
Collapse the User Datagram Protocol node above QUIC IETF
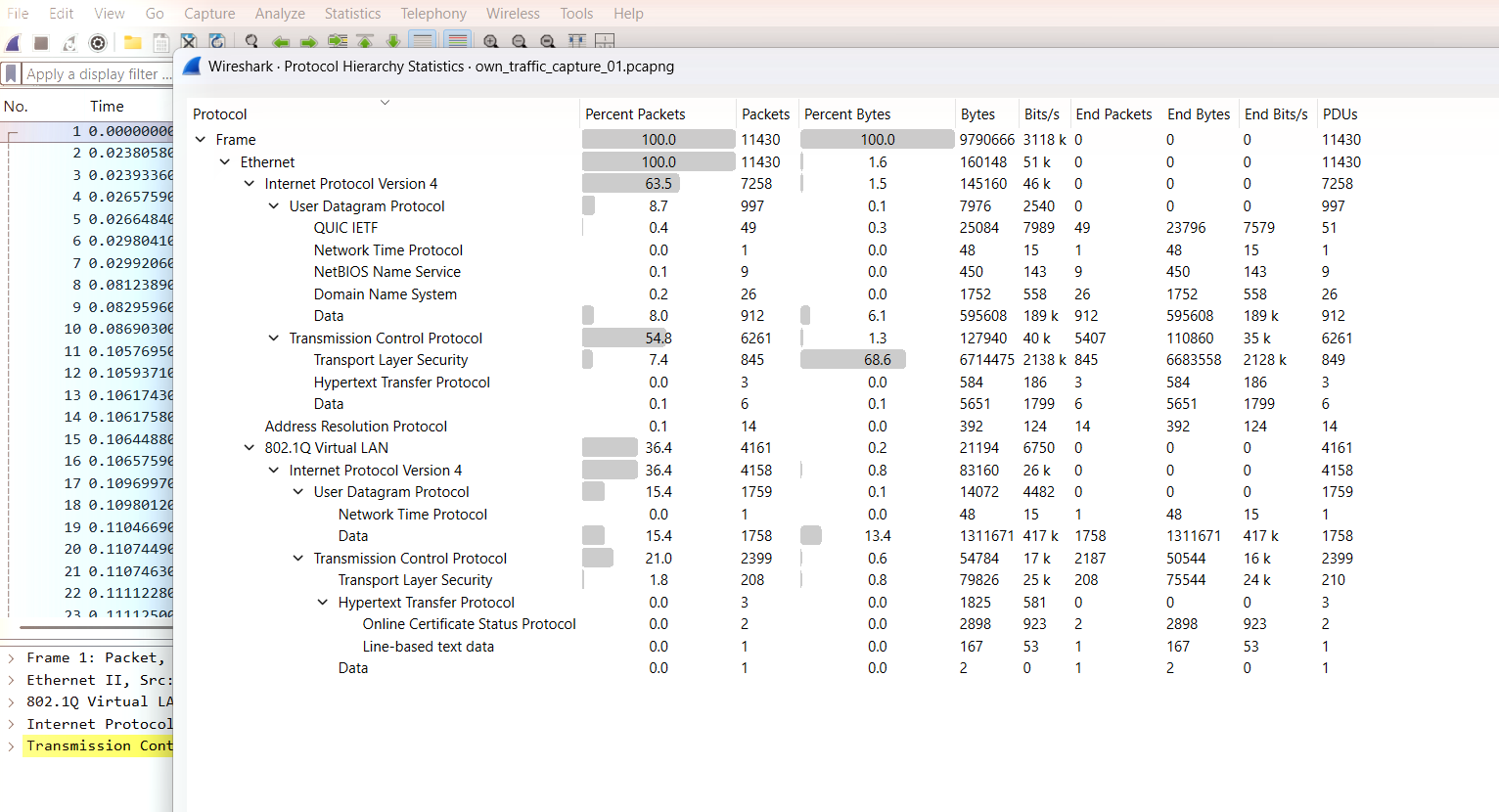coord(274,206)
